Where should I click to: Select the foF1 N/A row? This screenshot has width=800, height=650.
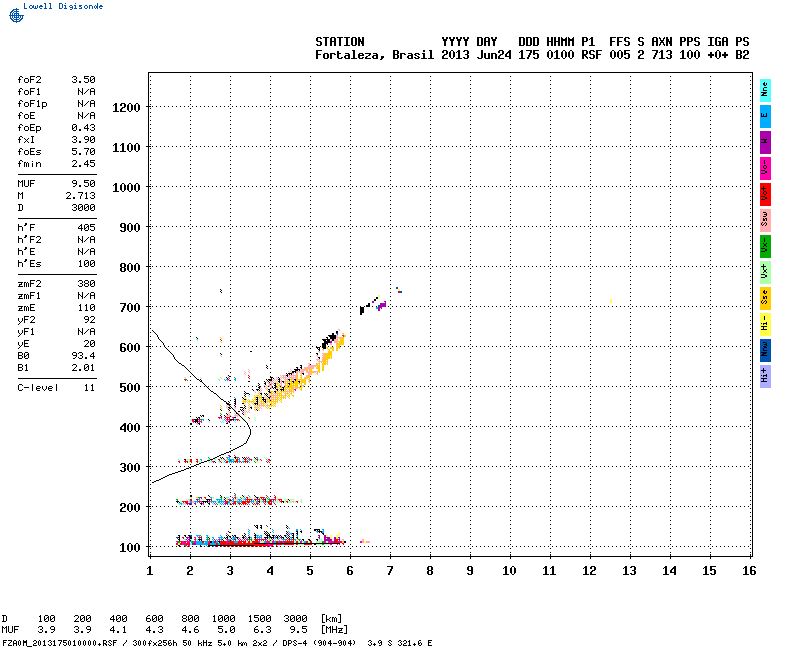[x=56, y=92]
